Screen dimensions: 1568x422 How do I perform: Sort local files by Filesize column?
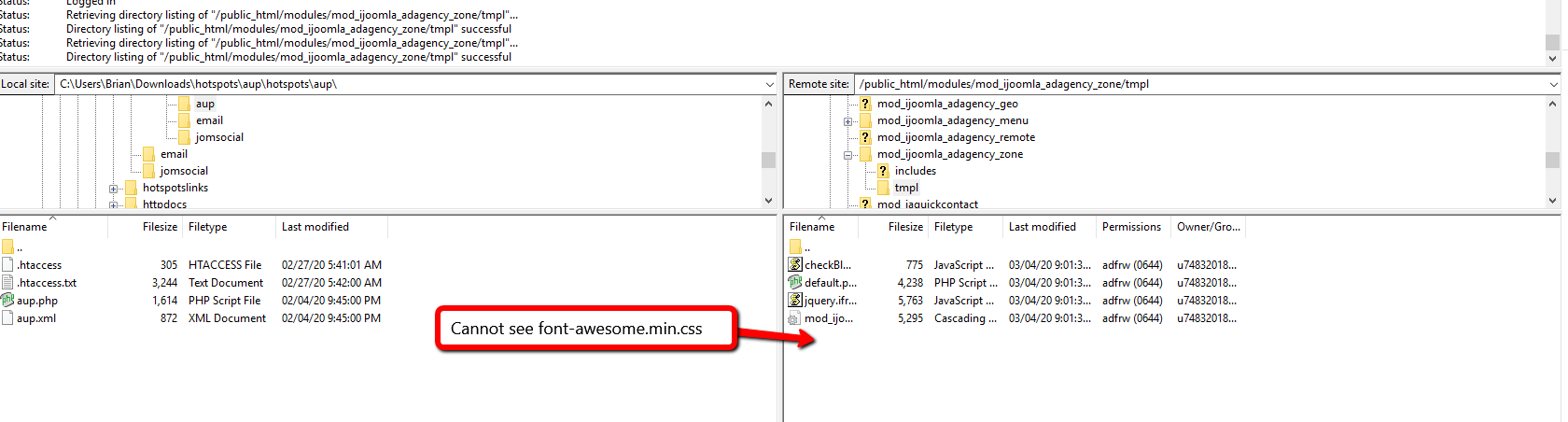point(145,227)
